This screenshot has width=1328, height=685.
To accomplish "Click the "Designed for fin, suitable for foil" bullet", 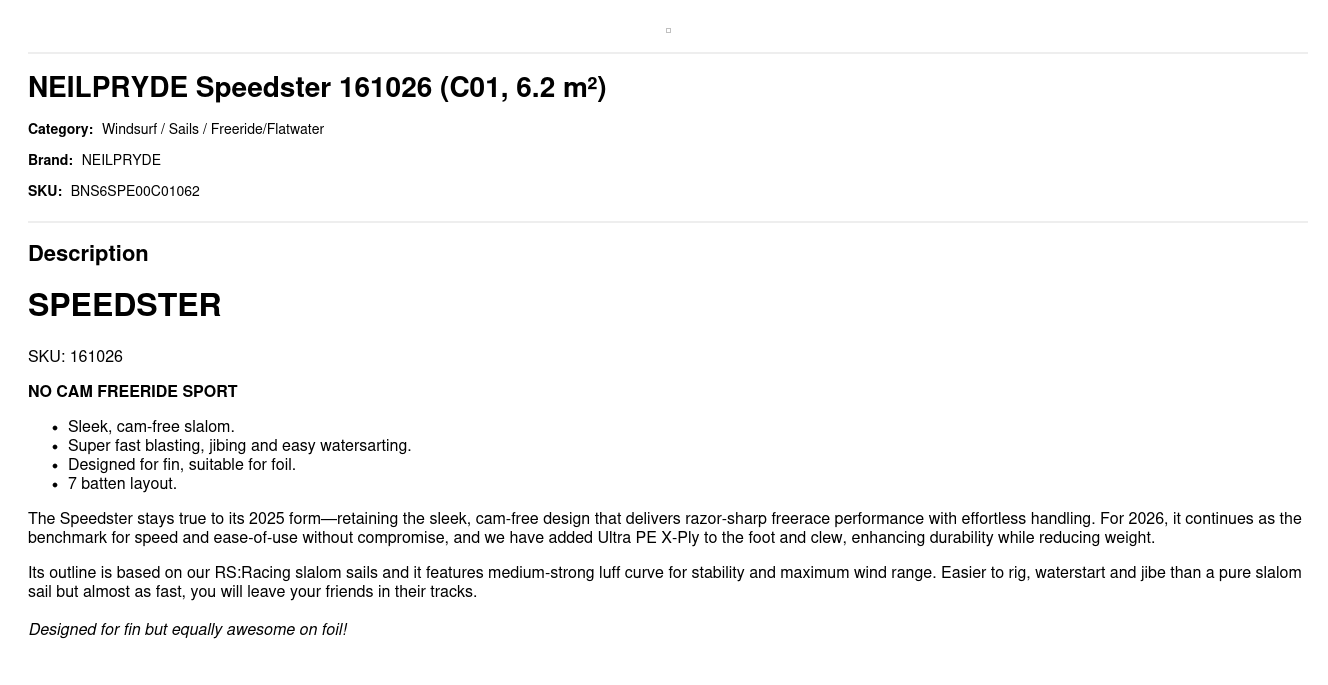I will pyautogui.click(x=181, y=465).
